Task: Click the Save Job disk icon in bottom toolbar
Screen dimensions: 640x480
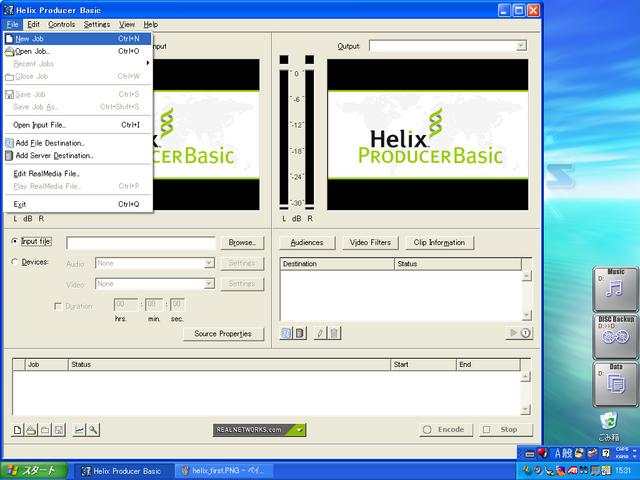Action: coord(59,430)
